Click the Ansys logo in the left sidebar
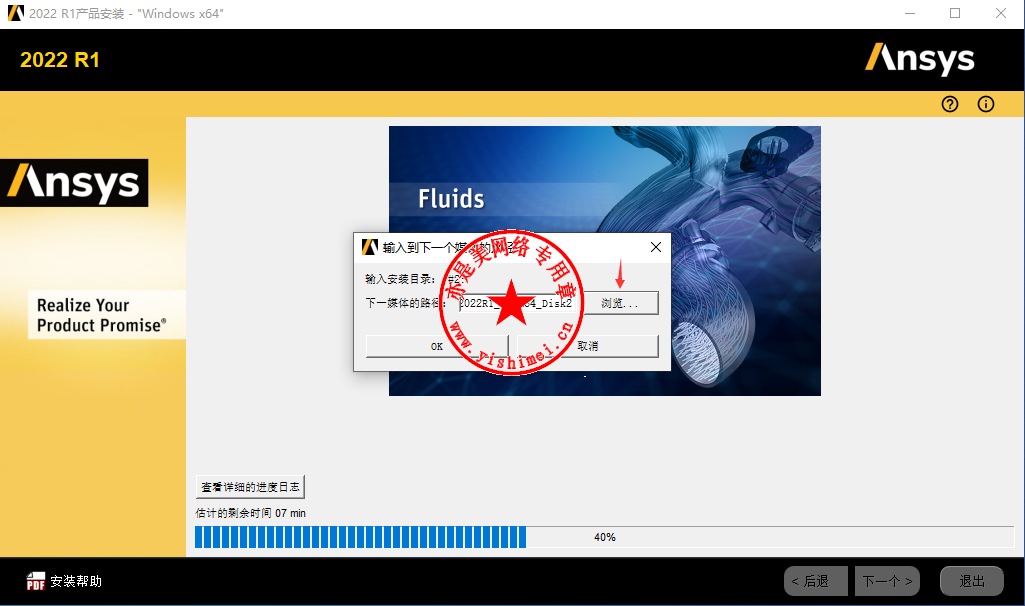The width and height of the screenshot is (1025, 606). (x=74, y=182)
